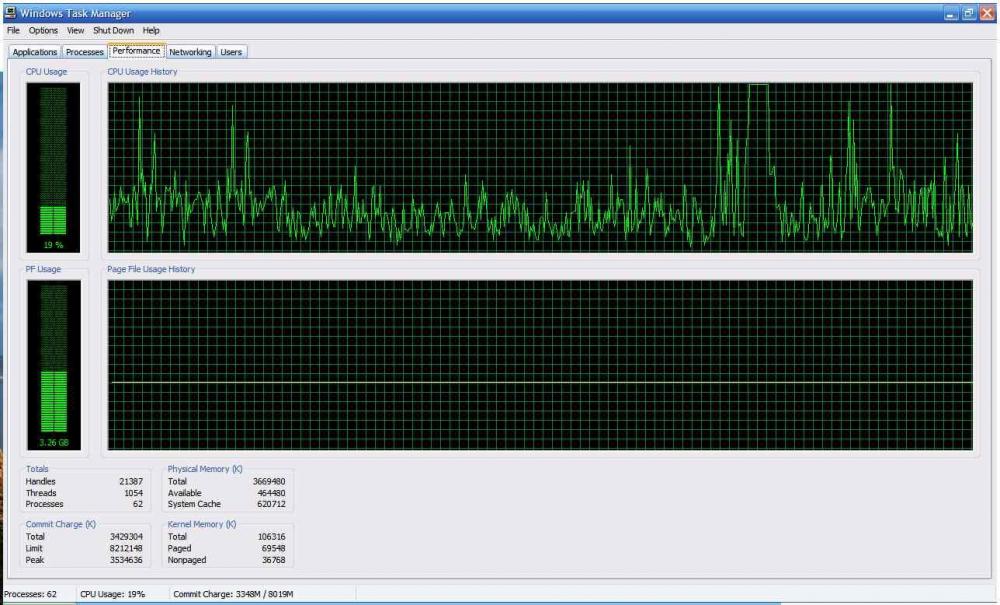
Task: Switch to the Applications tab
Action: pos(35,52)
